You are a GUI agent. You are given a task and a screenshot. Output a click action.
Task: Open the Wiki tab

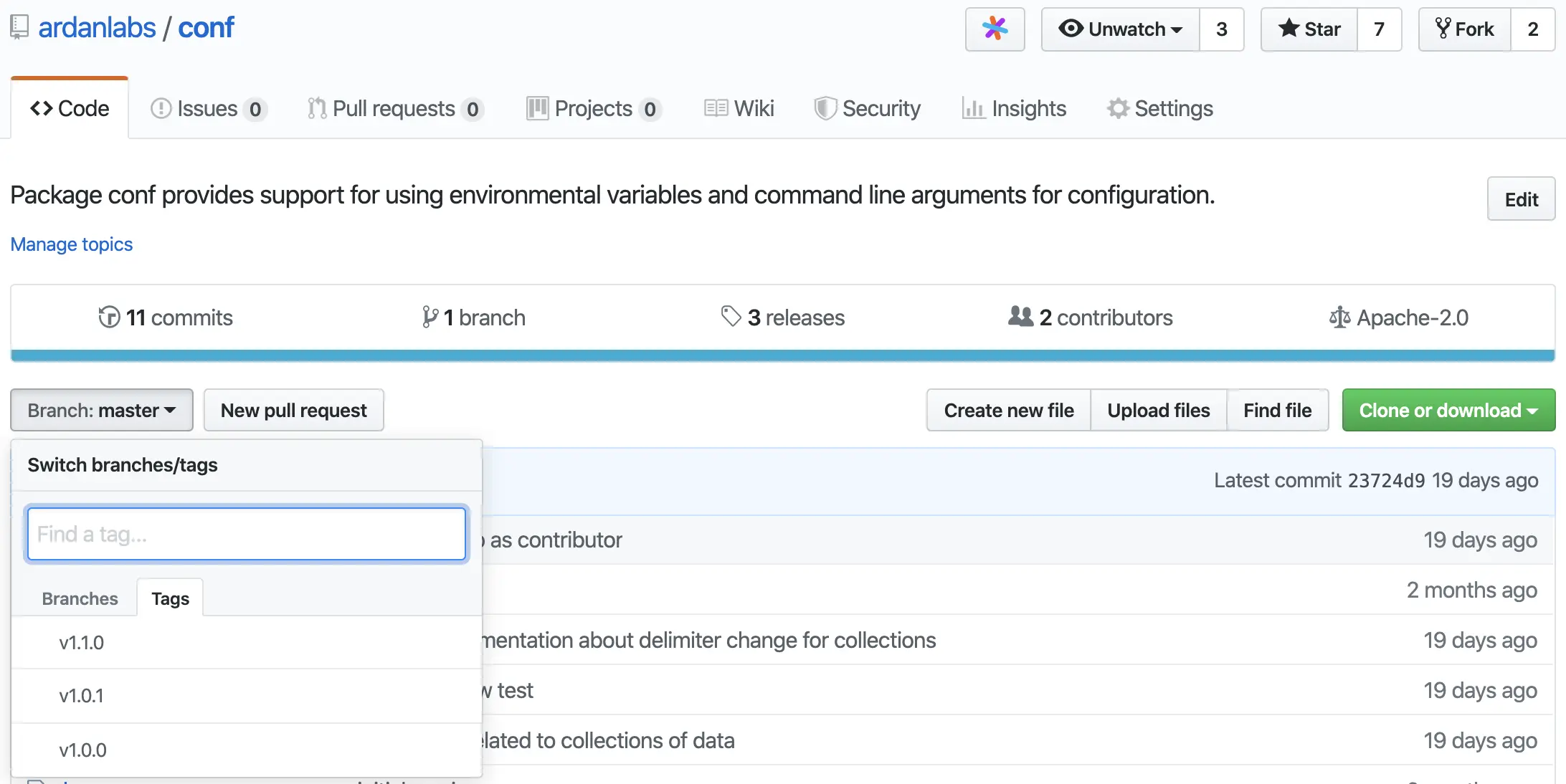click(739, 108)
